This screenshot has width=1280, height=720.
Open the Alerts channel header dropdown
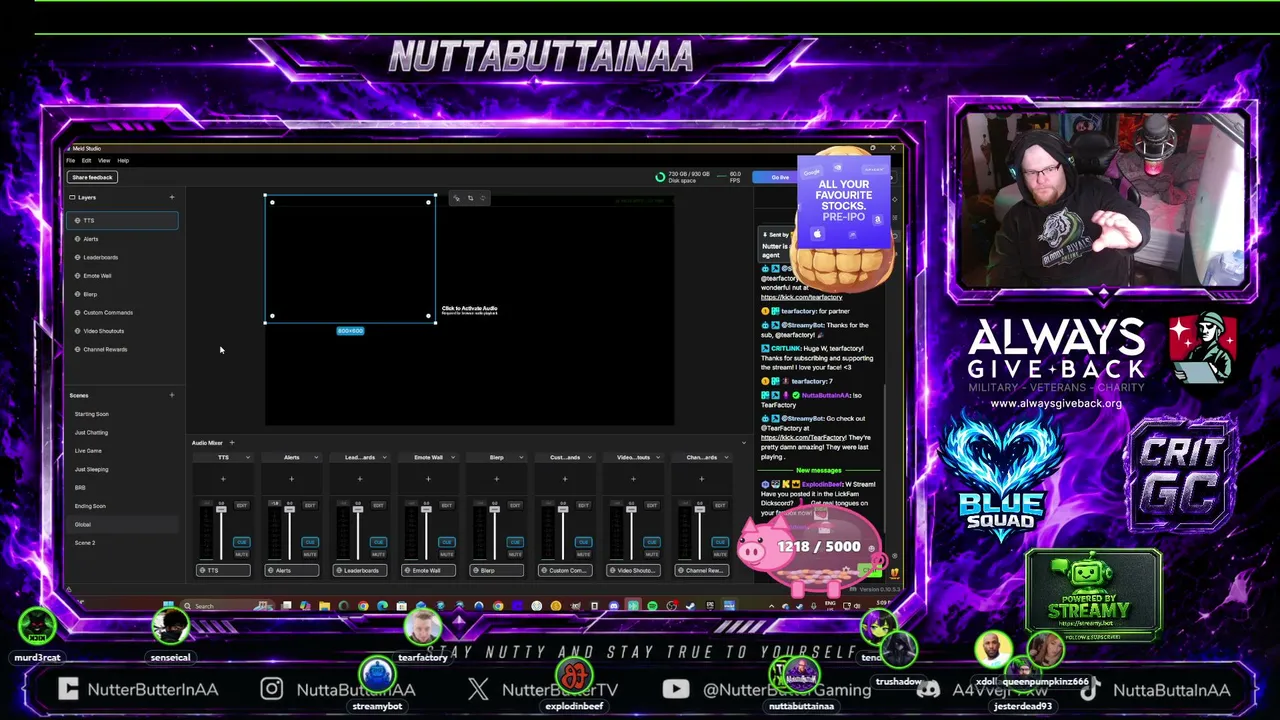[316, 458]
